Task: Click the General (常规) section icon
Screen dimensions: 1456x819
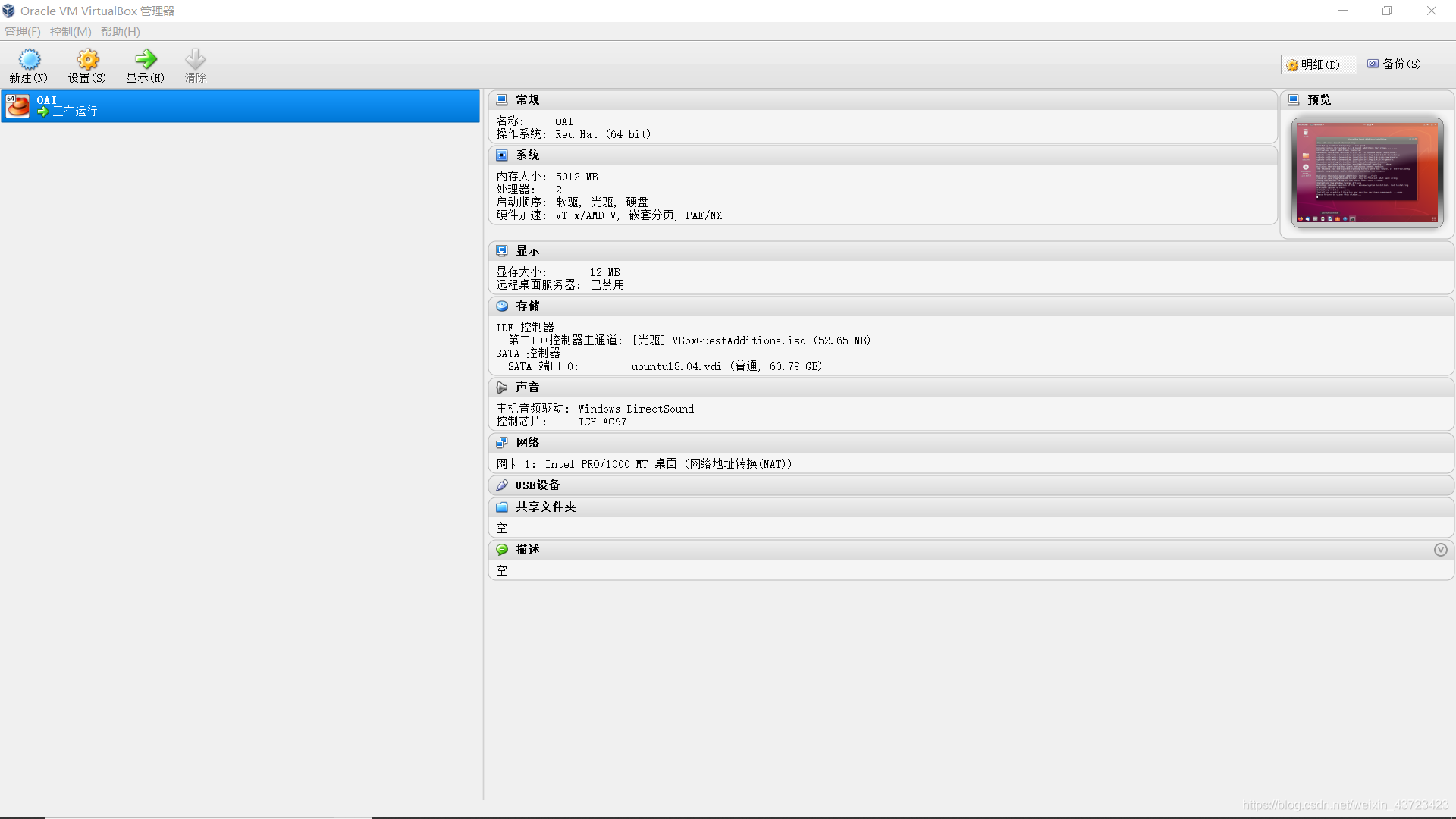Action: coord(502,99)
